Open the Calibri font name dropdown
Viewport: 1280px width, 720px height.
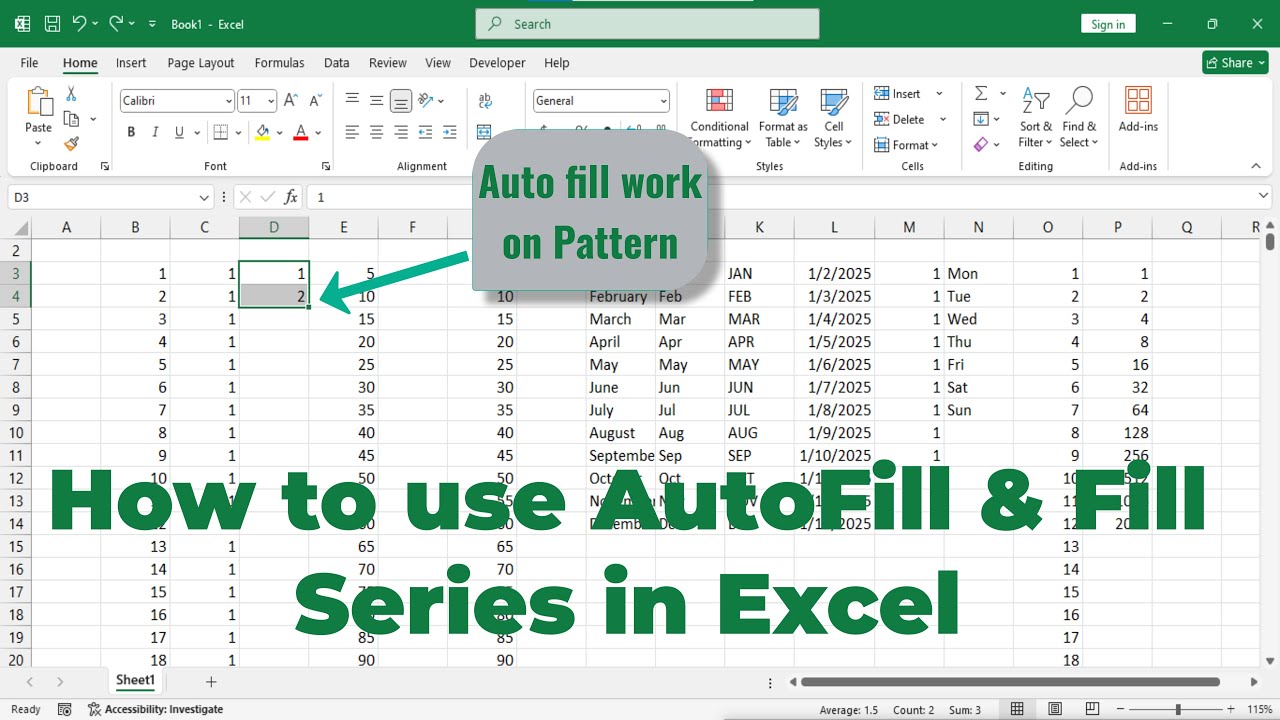tap(227, 100)
